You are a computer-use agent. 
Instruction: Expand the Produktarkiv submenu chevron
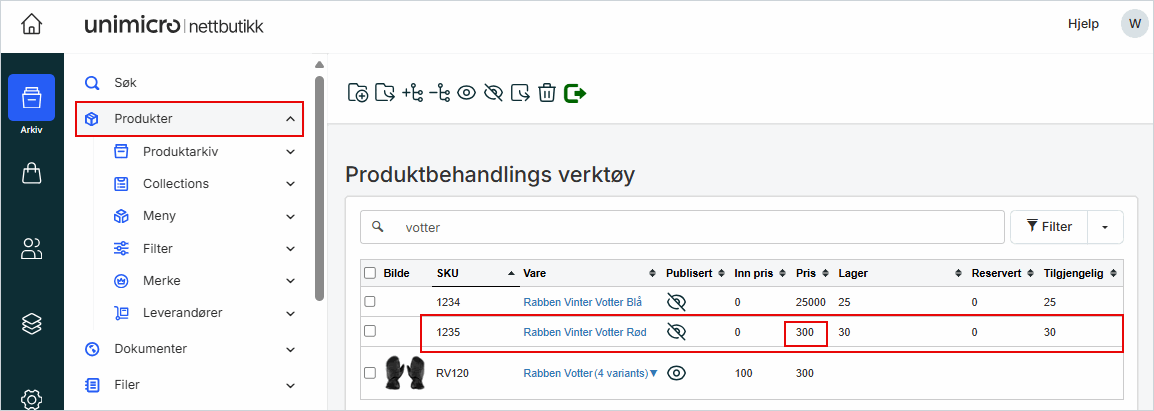click(x=291, y=152)
